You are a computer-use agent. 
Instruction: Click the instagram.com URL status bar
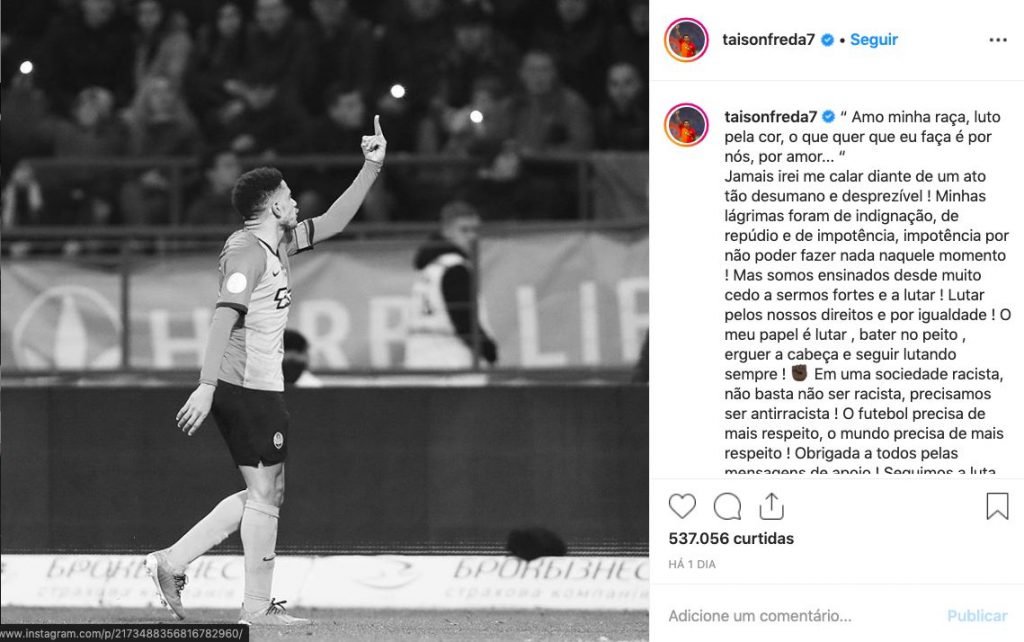click(x=124, y=634)
